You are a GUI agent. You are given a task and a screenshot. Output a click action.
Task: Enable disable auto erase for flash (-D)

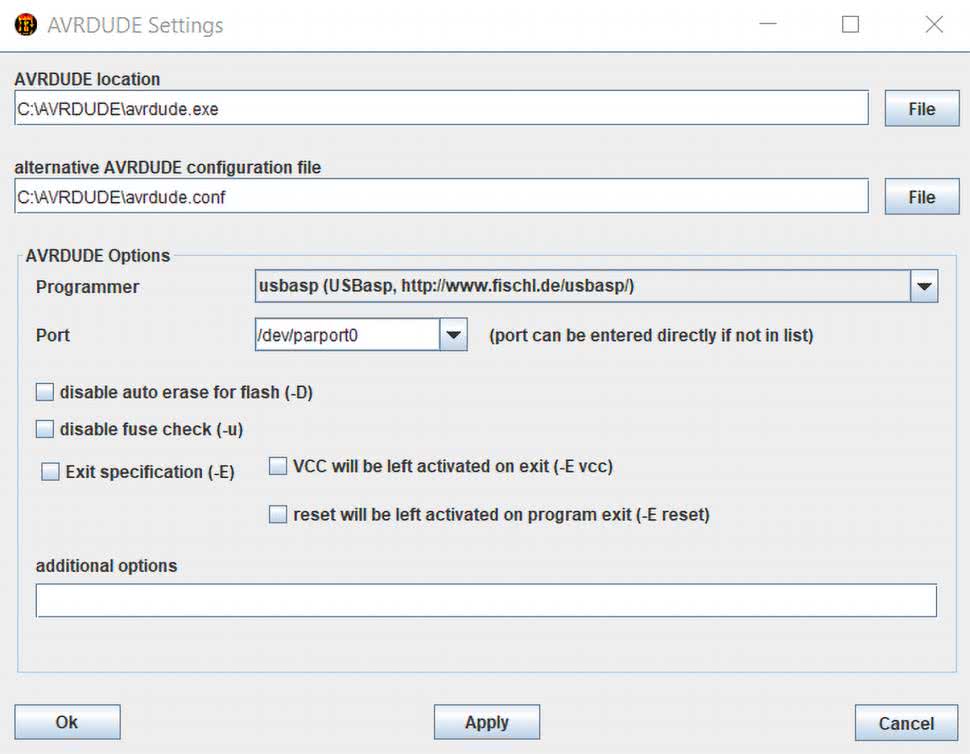(x=45, y=392)
